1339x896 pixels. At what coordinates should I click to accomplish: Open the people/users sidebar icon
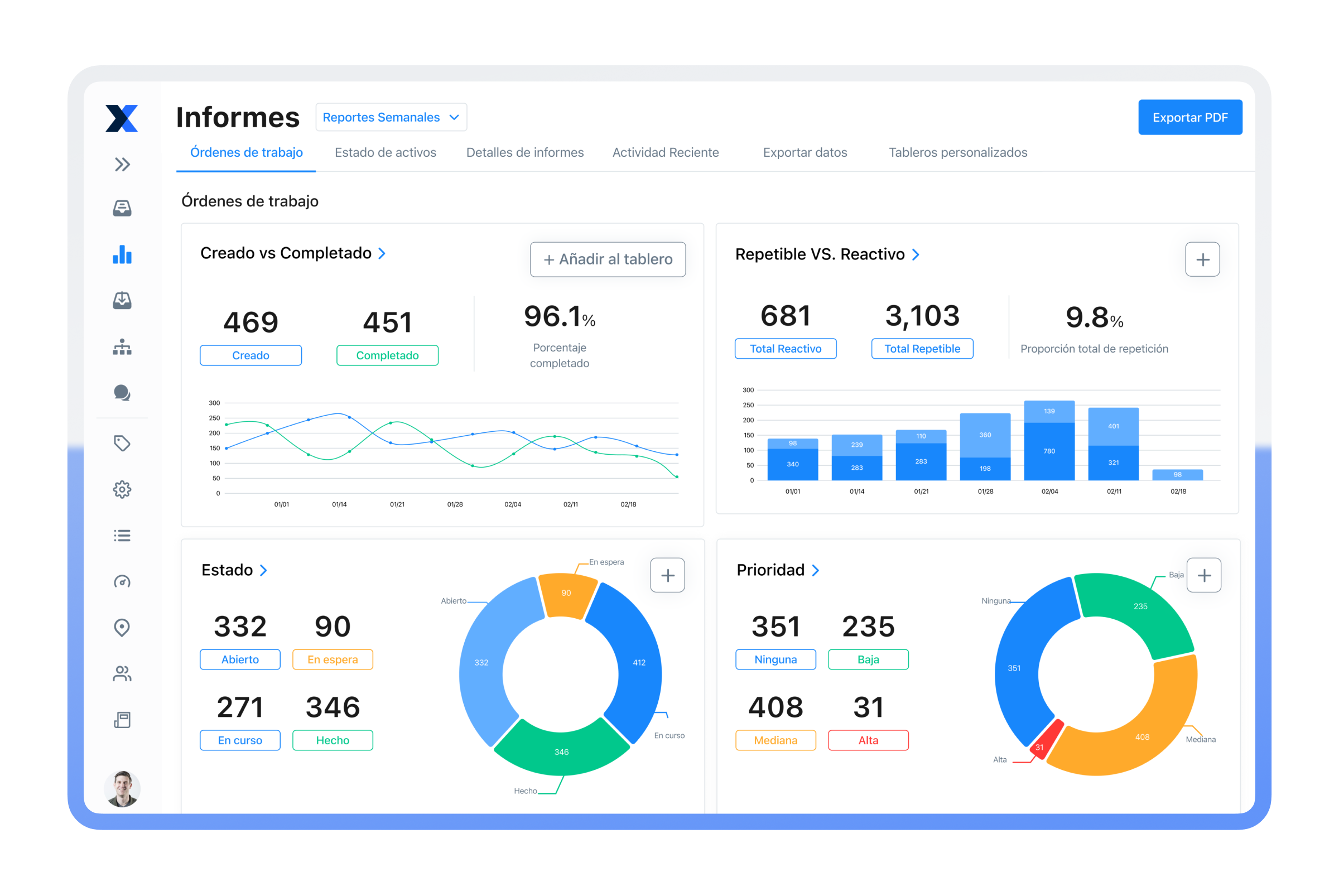(x=122, y=674)
